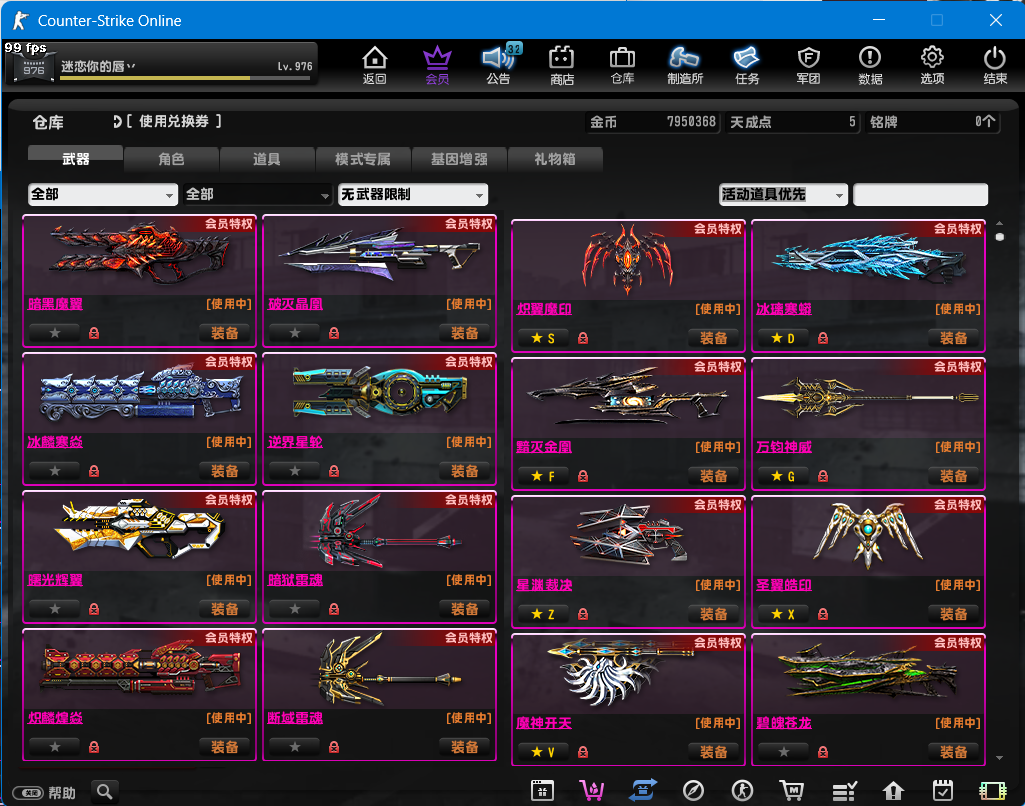Toggle favorite star on 碧魄苍龙
1025x806 pixels.
(x=783, y=752)
